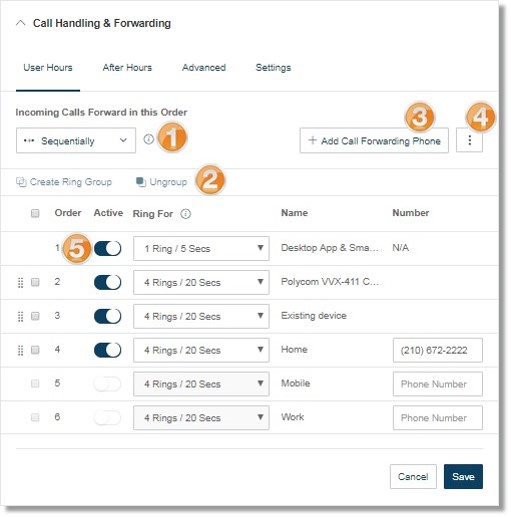Click the Existing device name text

pyautogui.click(x=314, y=316)
